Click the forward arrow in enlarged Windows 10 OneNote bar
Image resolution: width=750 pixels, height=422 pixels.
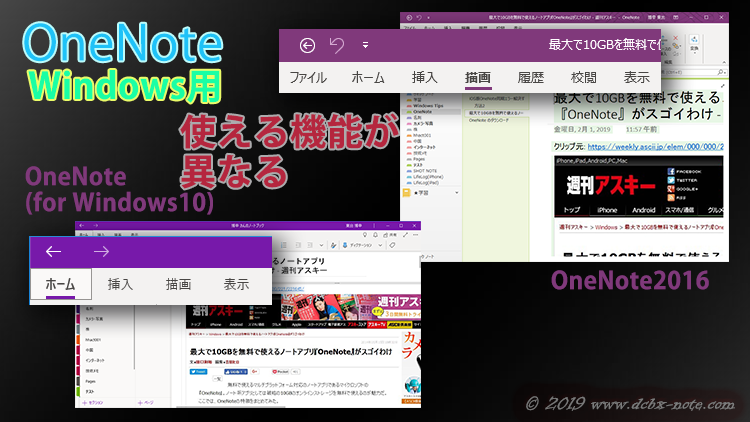pos(101,252)
